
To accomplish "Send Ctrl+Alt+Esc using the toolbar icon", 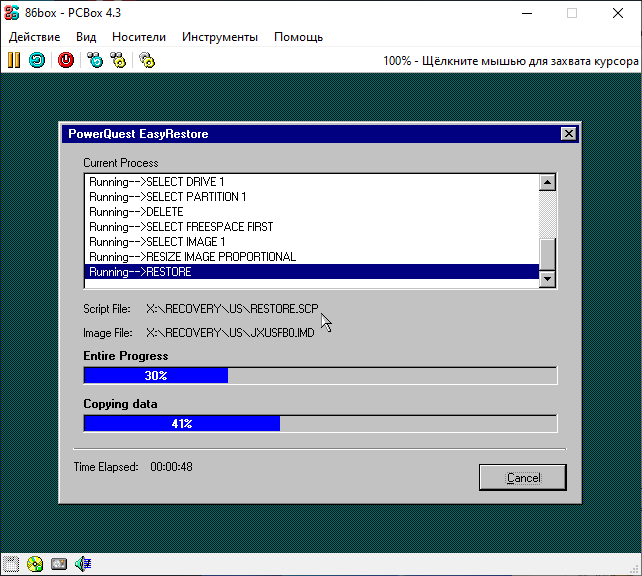I will coord(118,60).
